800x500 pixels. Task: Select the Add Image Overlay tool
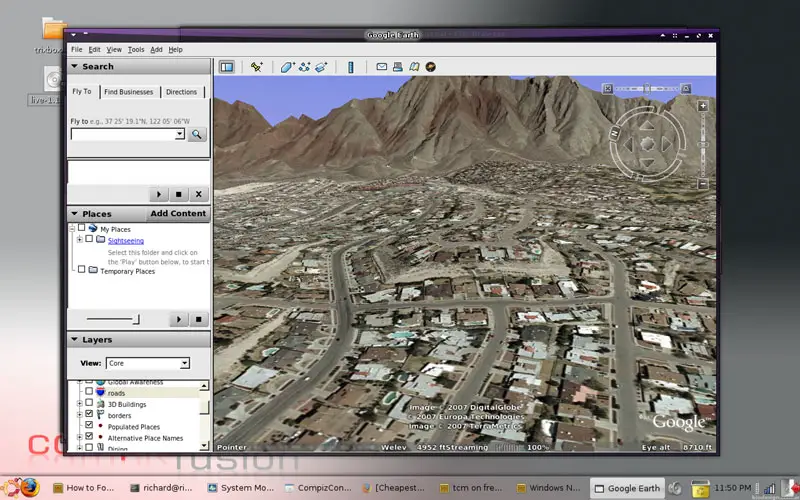point(321,67)
